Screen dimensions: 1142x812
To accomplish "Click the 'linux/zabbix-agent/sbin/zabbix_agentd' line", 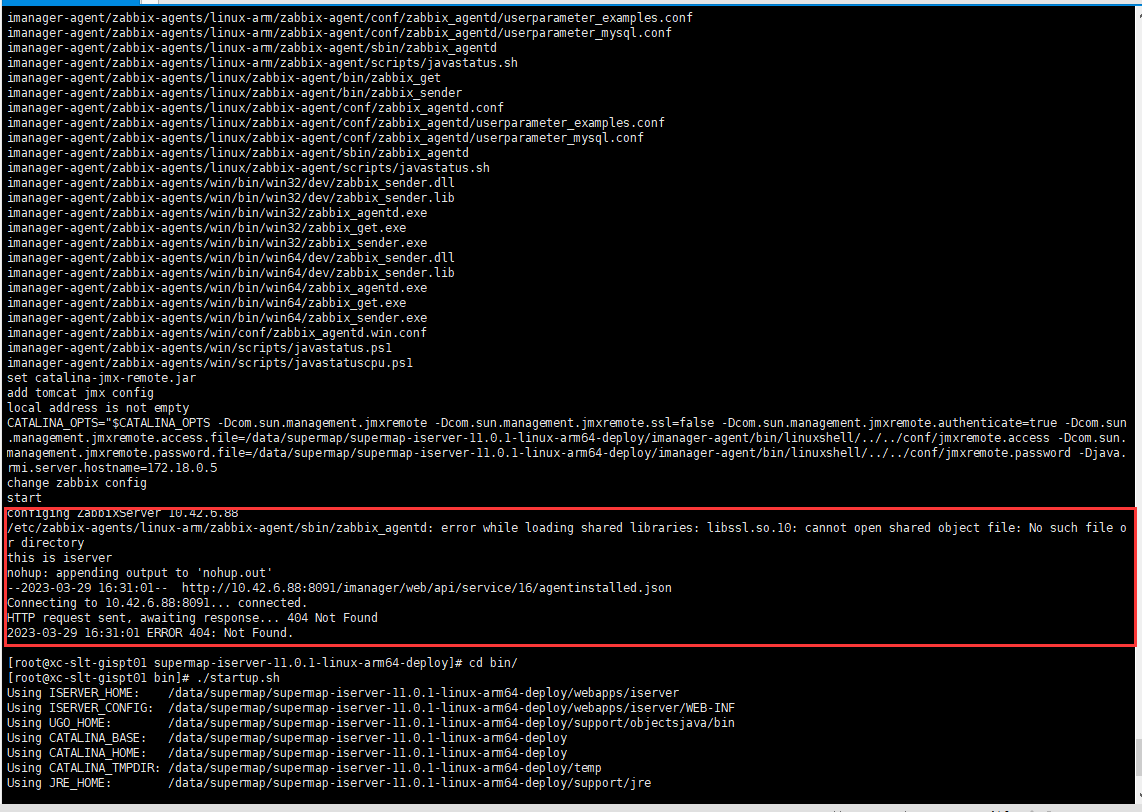I will tap(237, 153).
